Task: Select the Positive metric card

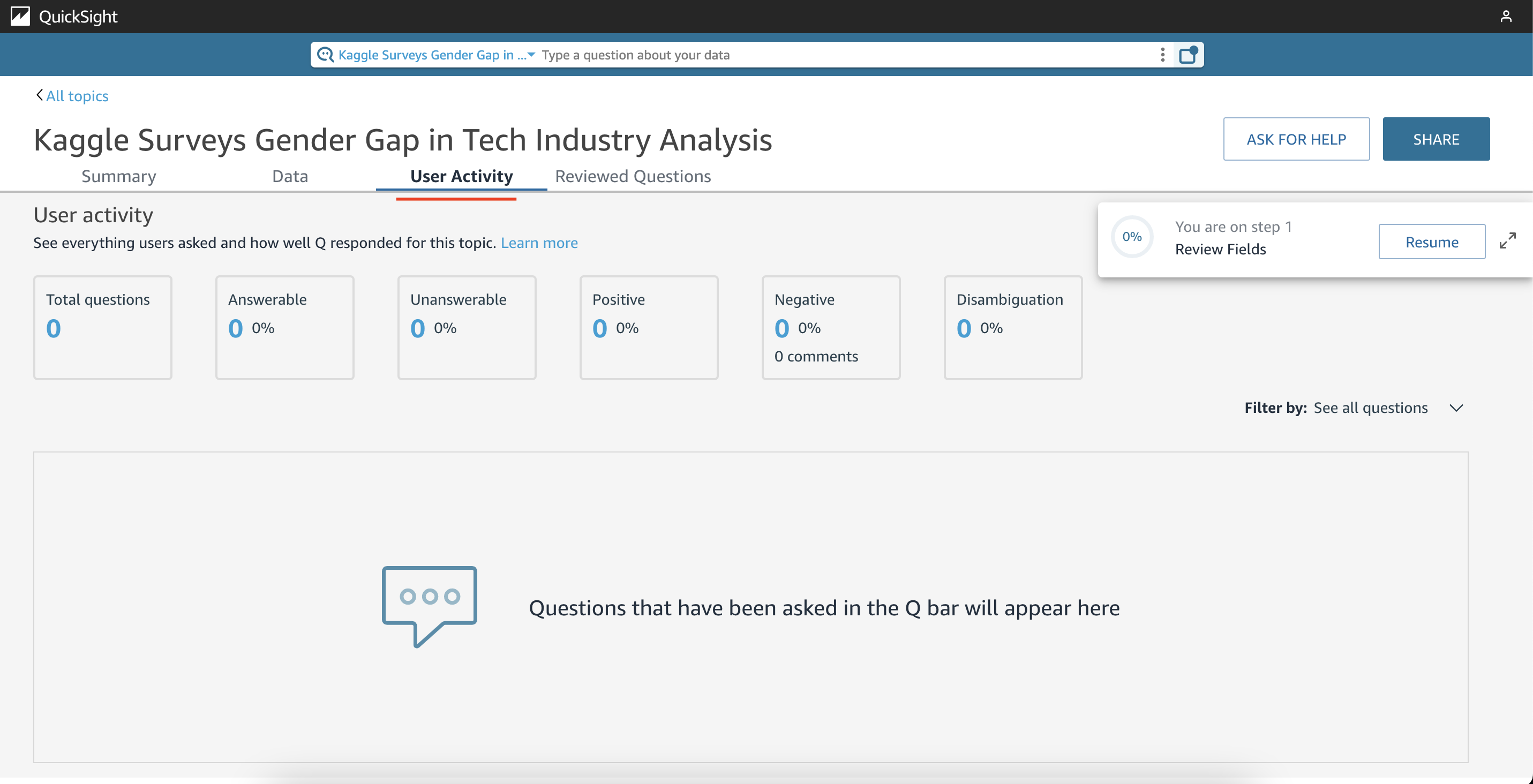Action: 649,327
